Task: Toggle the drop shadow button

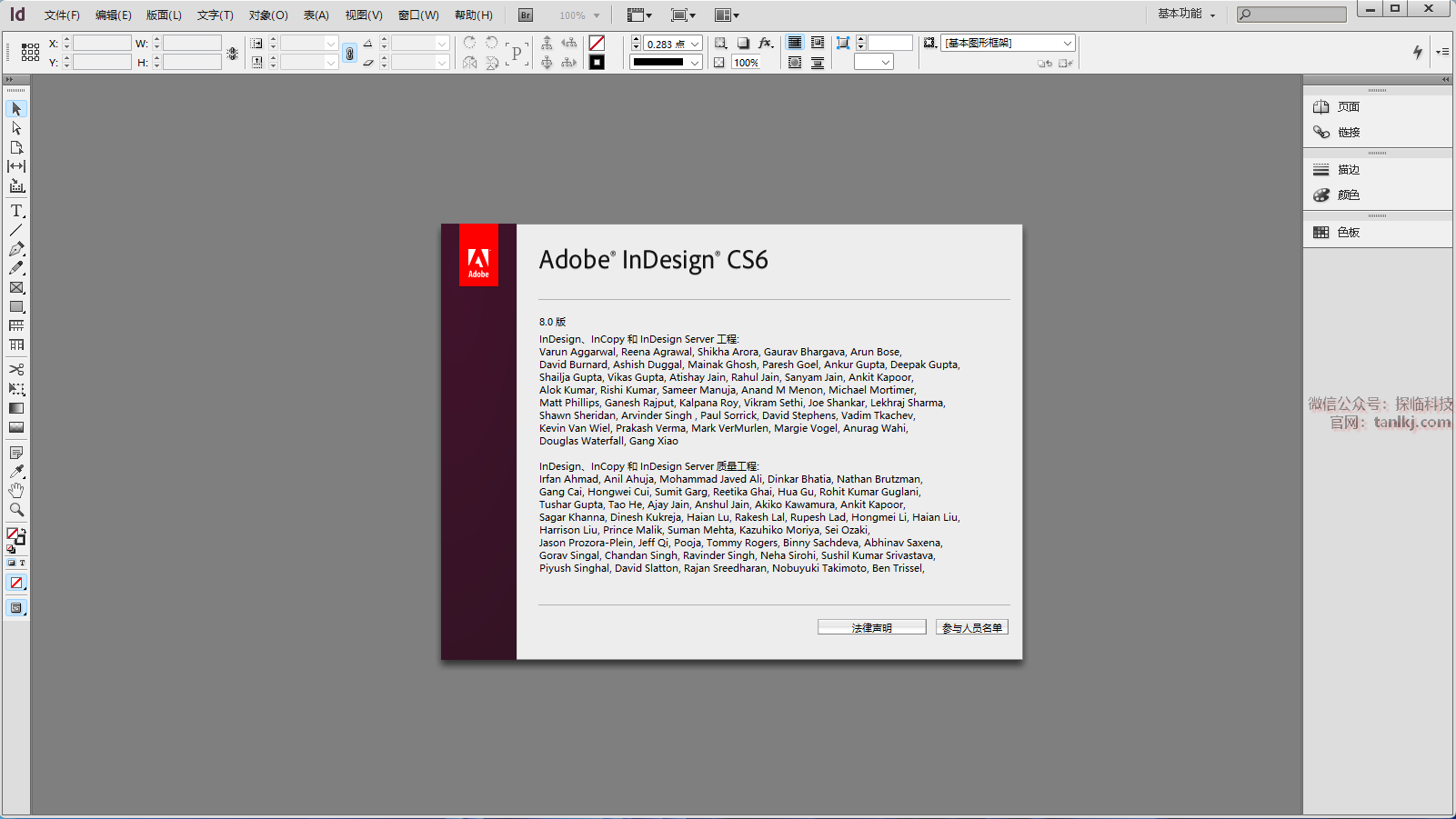Action: [x=743, y=43]
